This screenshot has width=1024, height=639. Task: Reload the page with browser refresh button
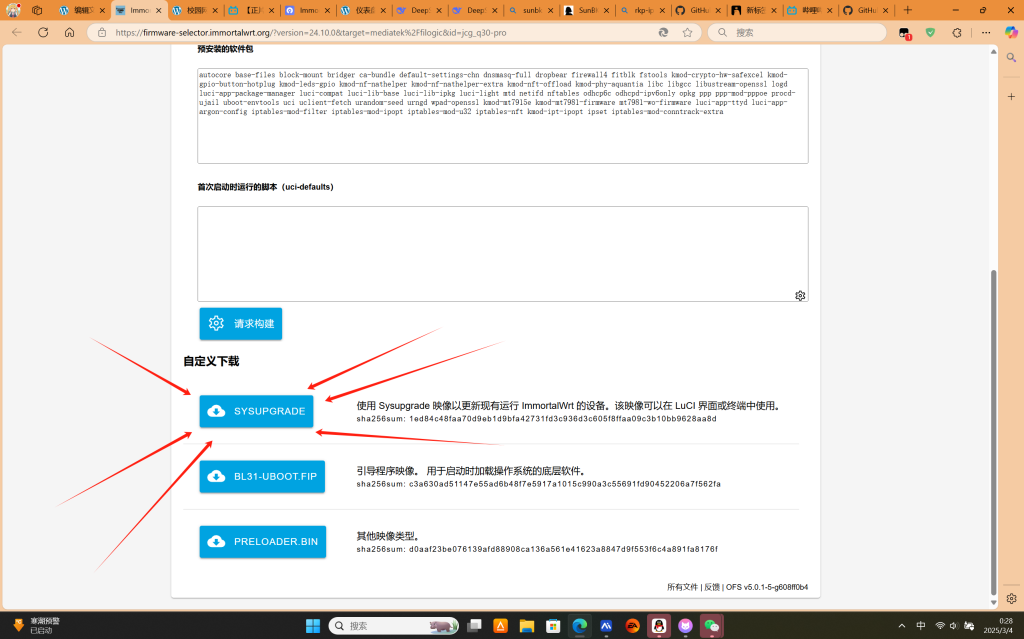pos(43,32)
